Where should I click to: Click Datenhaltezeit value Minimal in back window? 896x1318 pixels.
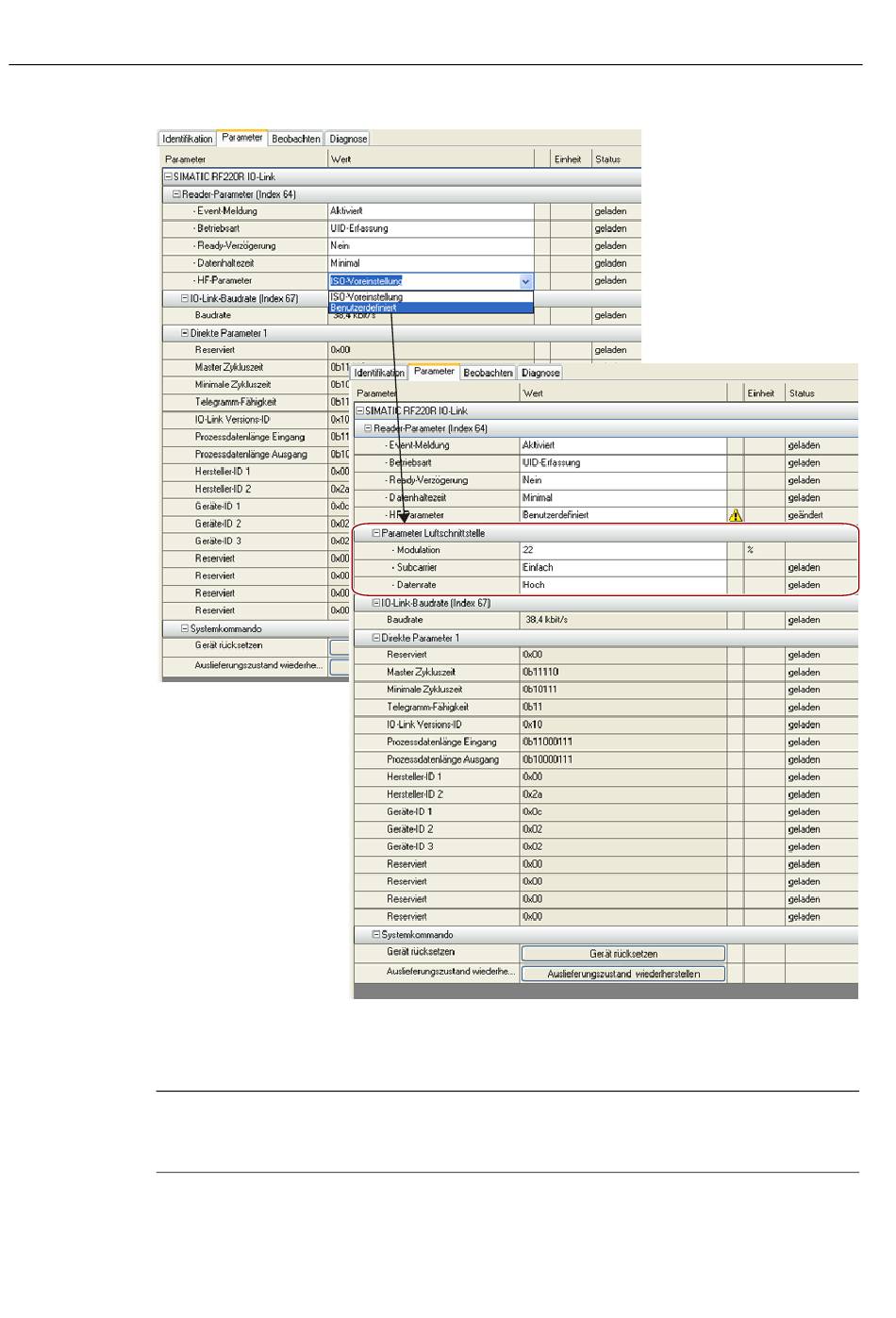click(x=431, y=263)
